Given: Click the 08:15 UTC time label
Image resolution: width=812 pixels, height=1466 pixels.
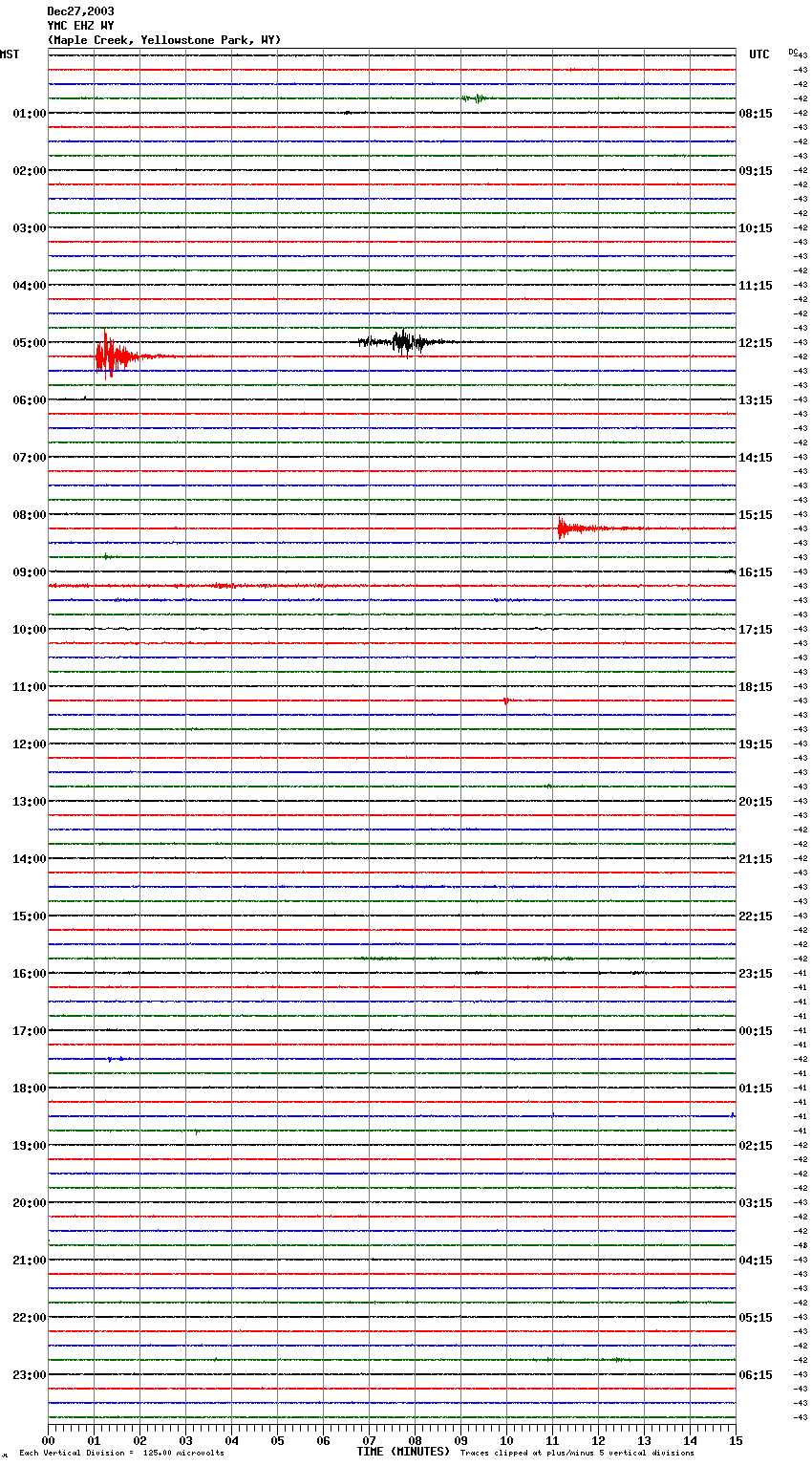Looking at the screenshot, I should (x=756, y=114).
